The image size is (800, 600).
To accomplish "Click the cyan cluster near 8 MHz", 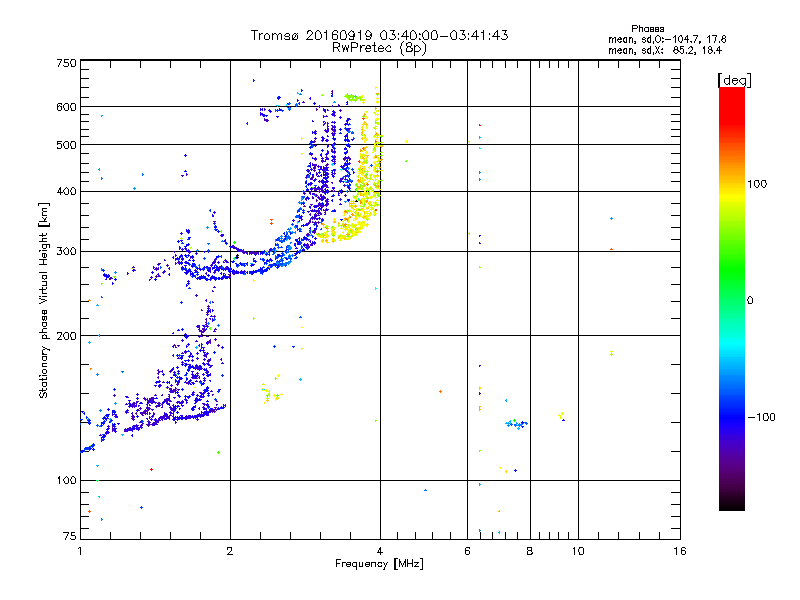I will pos(516,423).
